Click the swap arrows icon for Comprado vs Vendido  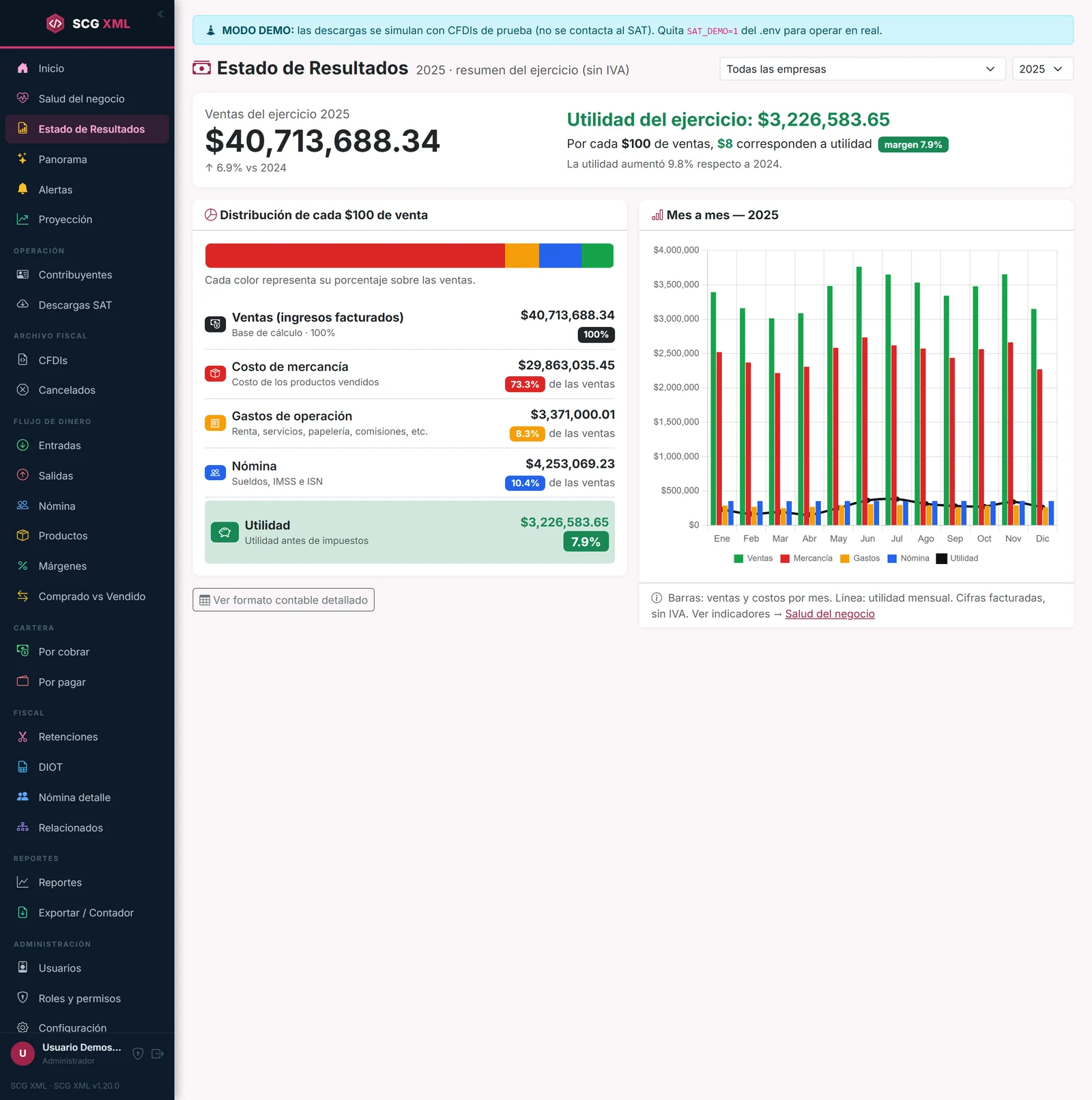point(23,596)
